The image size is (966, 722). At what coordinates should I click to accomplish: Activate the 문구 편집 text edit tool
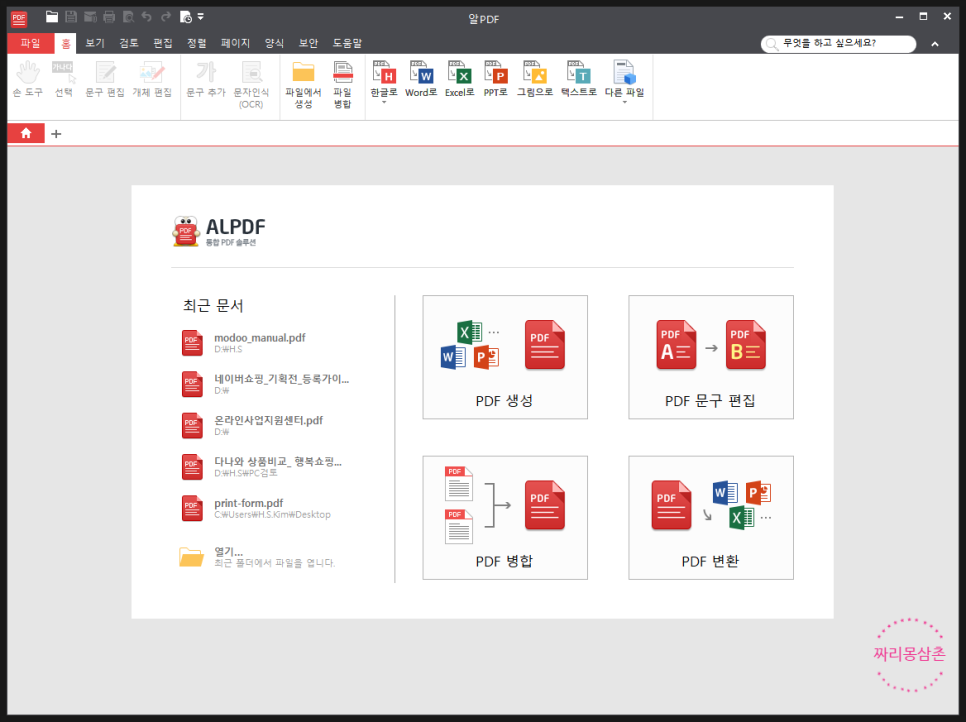point(105,80)
